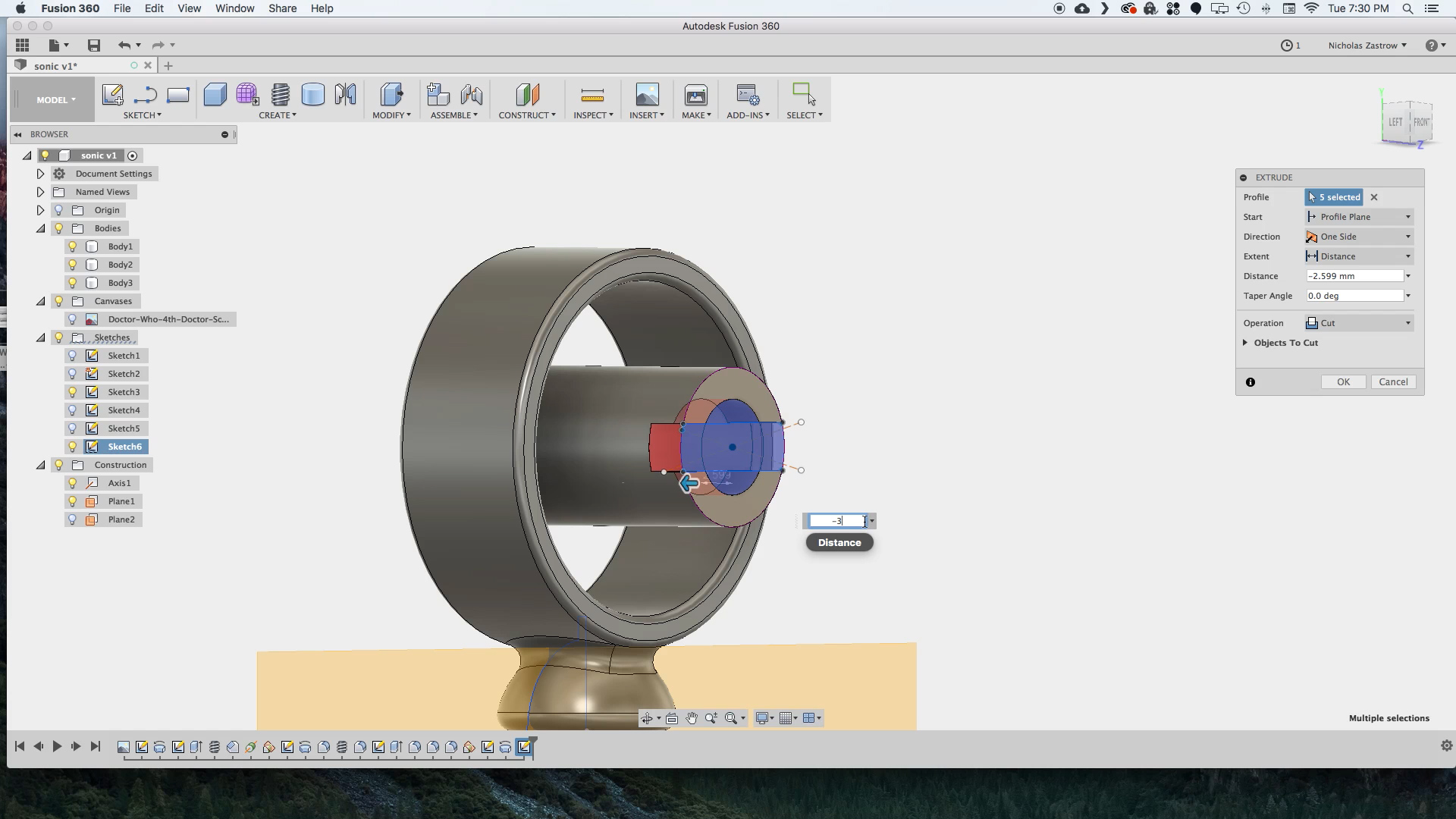Screen dimensions: 1456x819
Task: Clear the 5 selected profile selection
Action: coord(1374,197)
